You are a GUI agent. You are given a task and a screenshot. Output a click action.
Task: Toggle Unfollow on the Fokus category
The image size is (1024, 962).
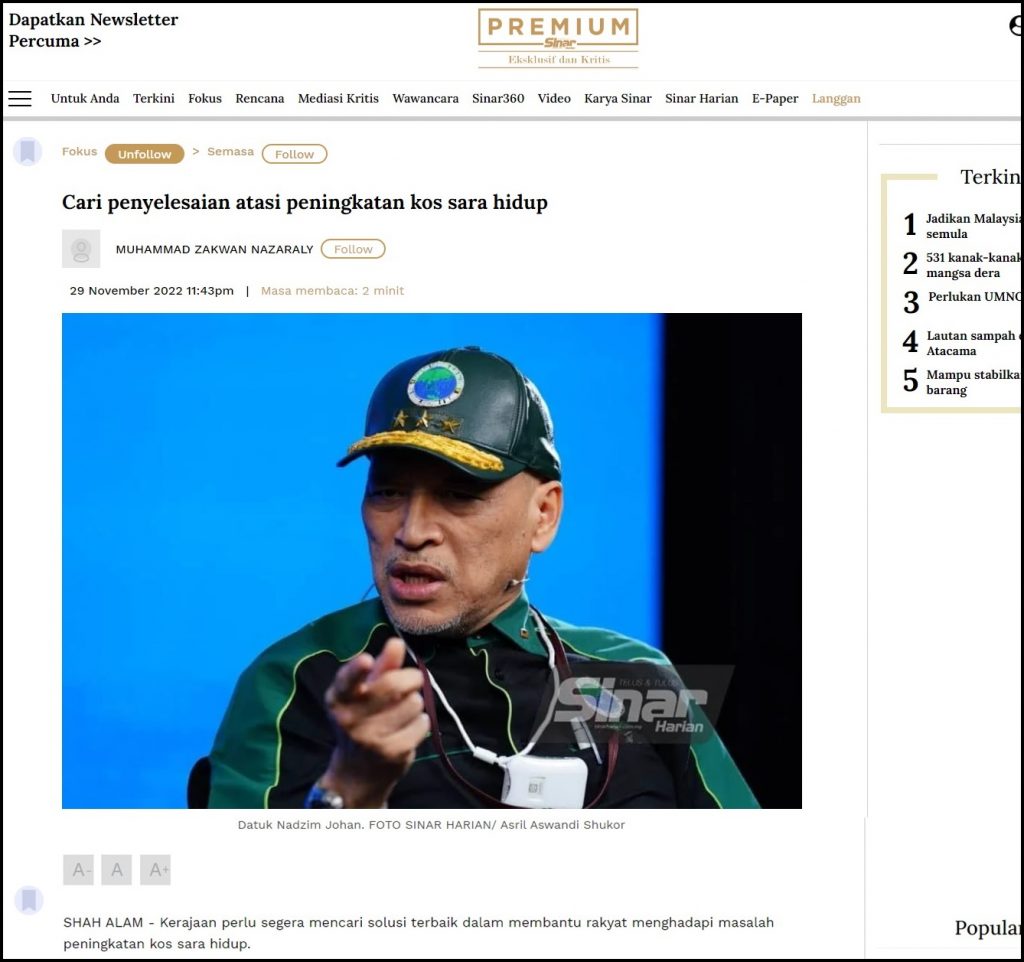click(x=144, y=154)
